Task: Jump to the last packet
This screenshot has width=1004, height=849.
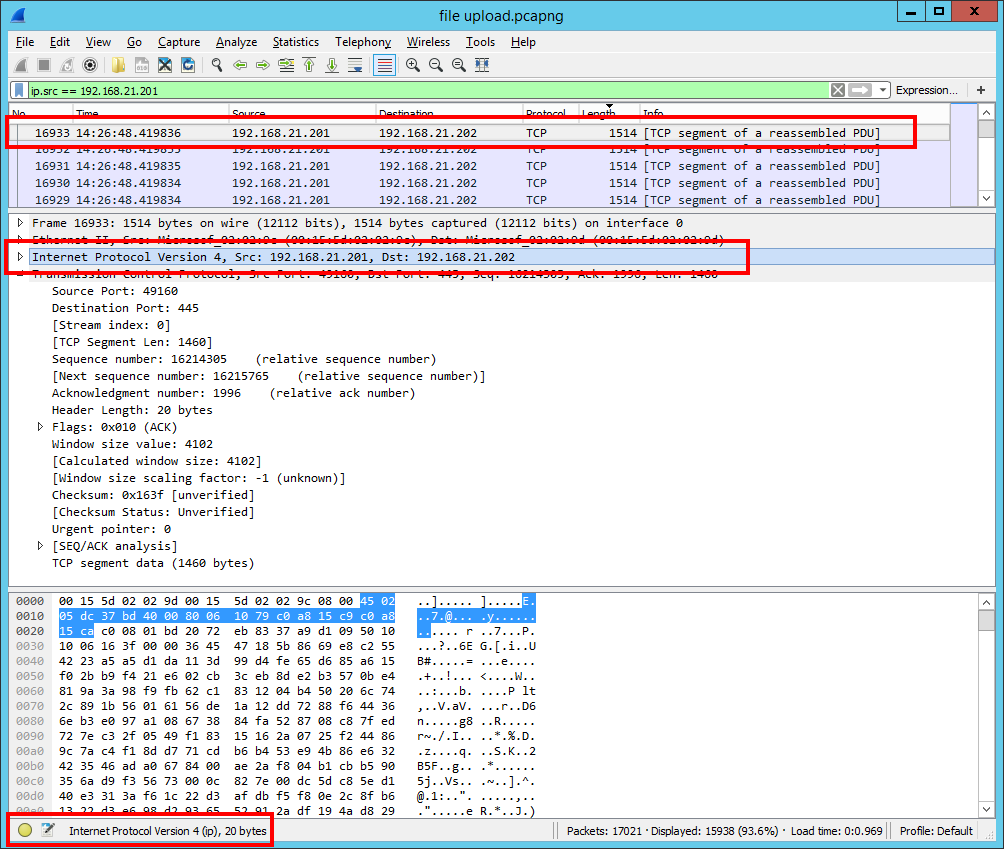Action: tap(332, 65)
